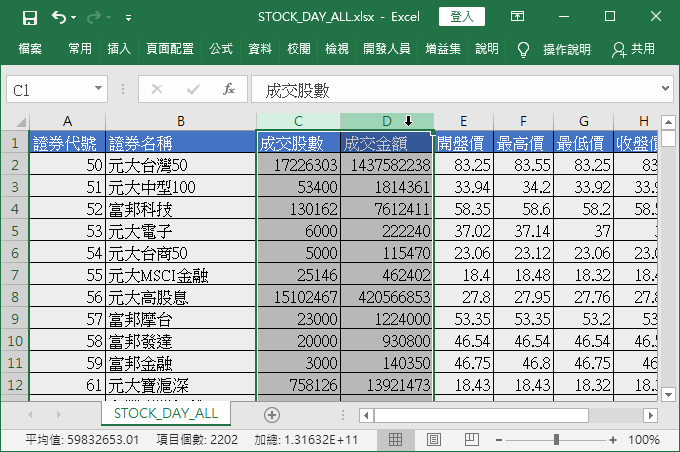Viewport: 680px width, 452px height.
Task: Click the Redo arrow icon
Action: (x=94, y=18)
